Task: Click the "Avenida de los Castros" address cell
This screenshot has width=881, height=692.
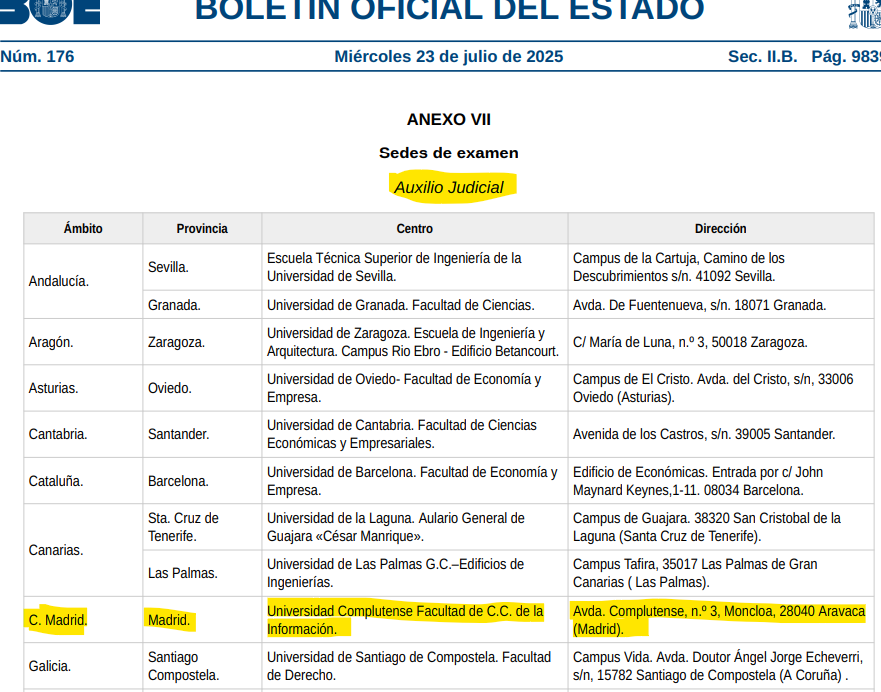Action: point(721,434)
